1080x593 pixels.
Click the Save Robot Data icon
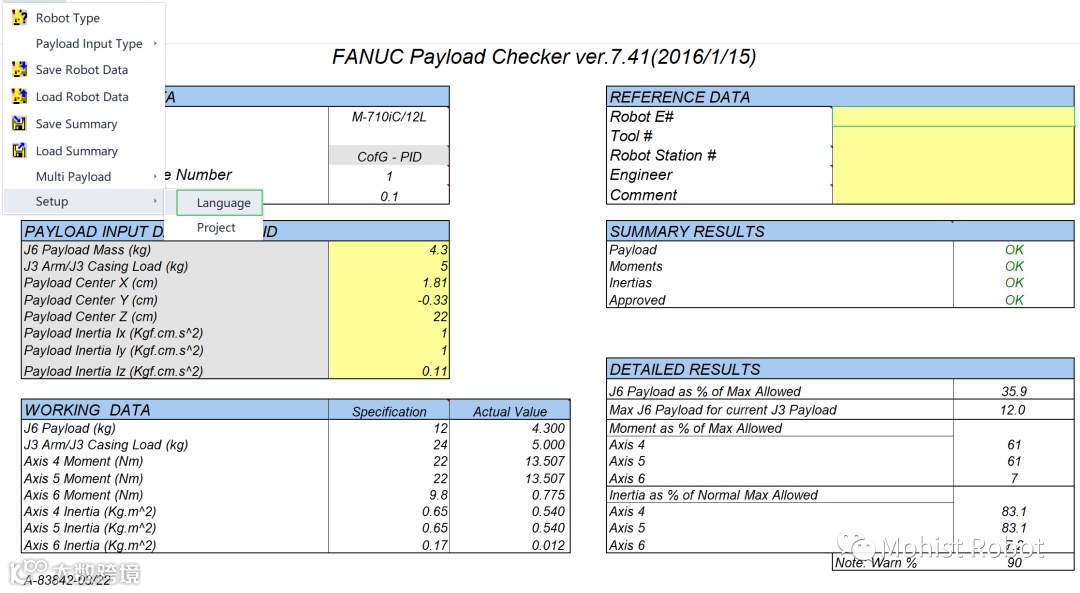pyautogui.click(x=19, y=69)
